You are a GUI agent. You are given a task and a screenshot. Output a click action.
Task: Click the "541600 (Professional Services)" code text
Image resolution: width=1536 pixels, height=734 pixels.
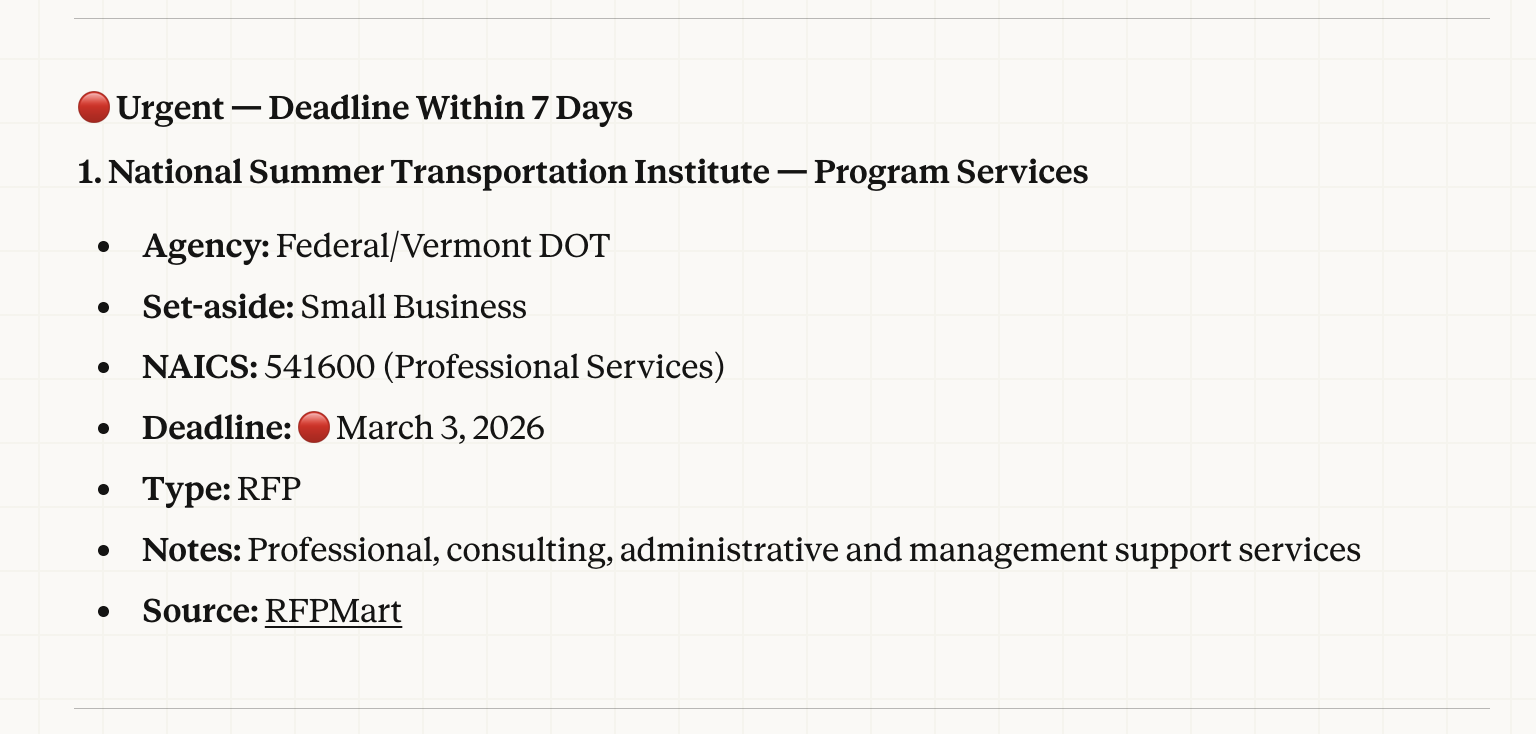pos(494,367)
